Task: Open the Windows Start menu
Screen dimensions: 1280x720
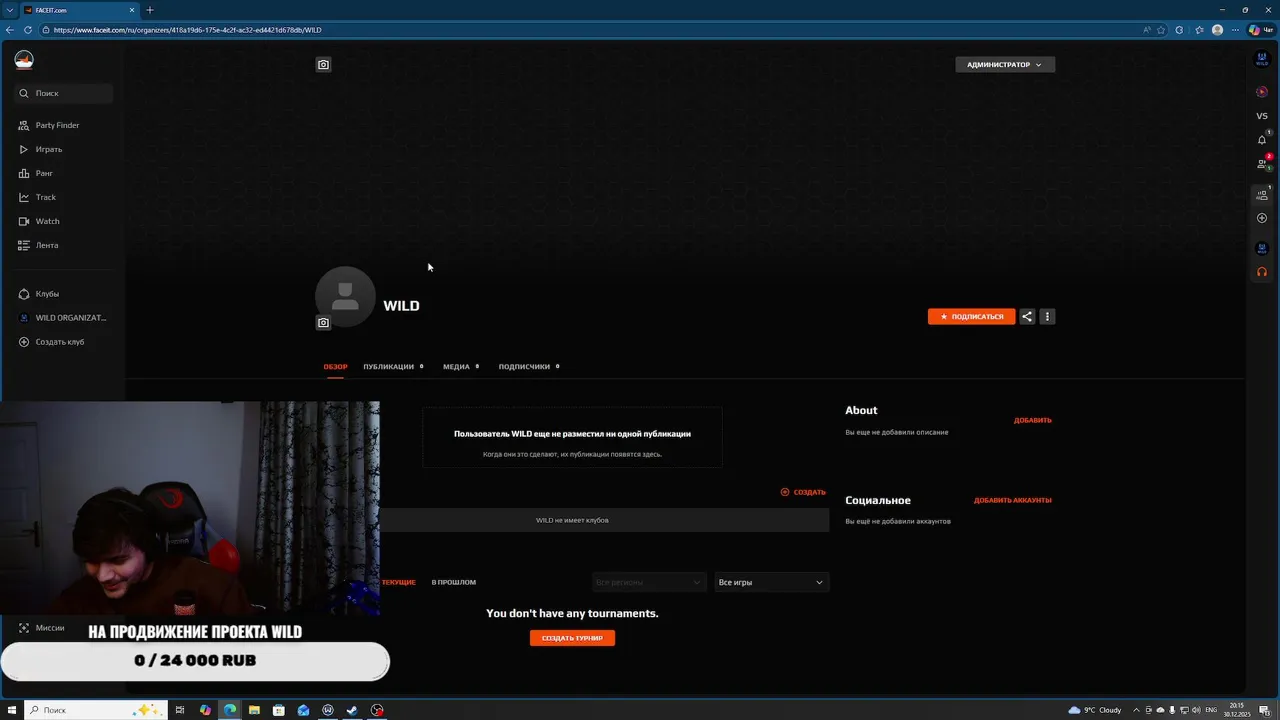Action: pos(11,710)
